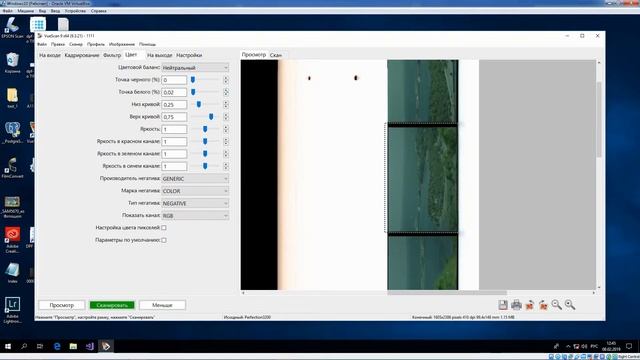Image resolution: width=640 pixels, height=360 pixels.
Task: Open the test_1 folder on desktop
Action: pyautogui.click(x=12, y=98)
